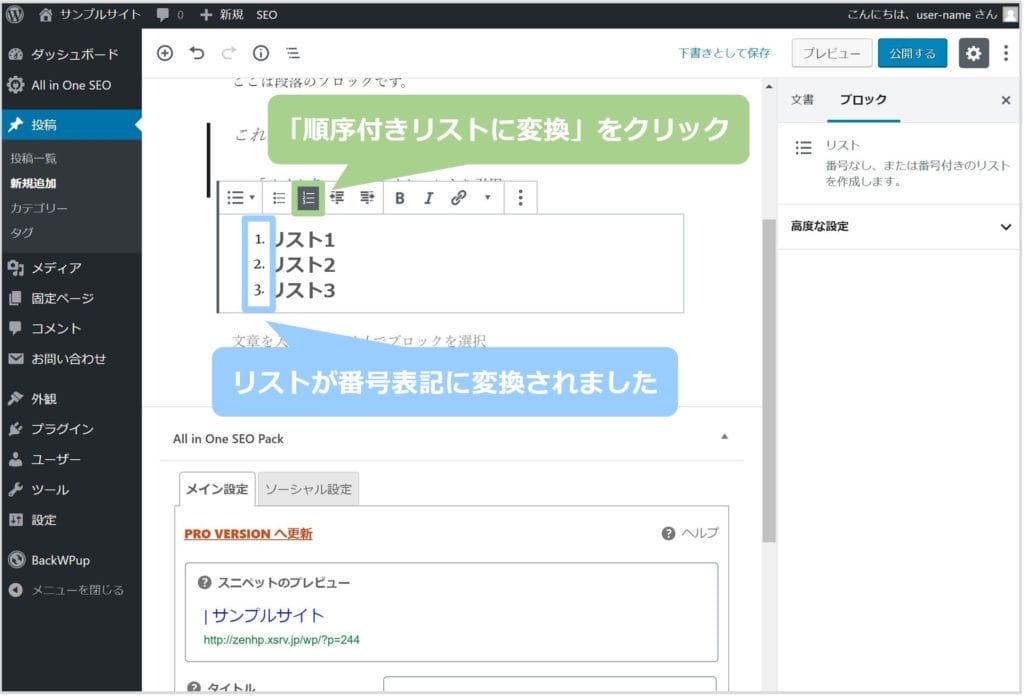Click the editor vertical scrollbar
Screen dimensions: 1024x697
tap(768, 380)
